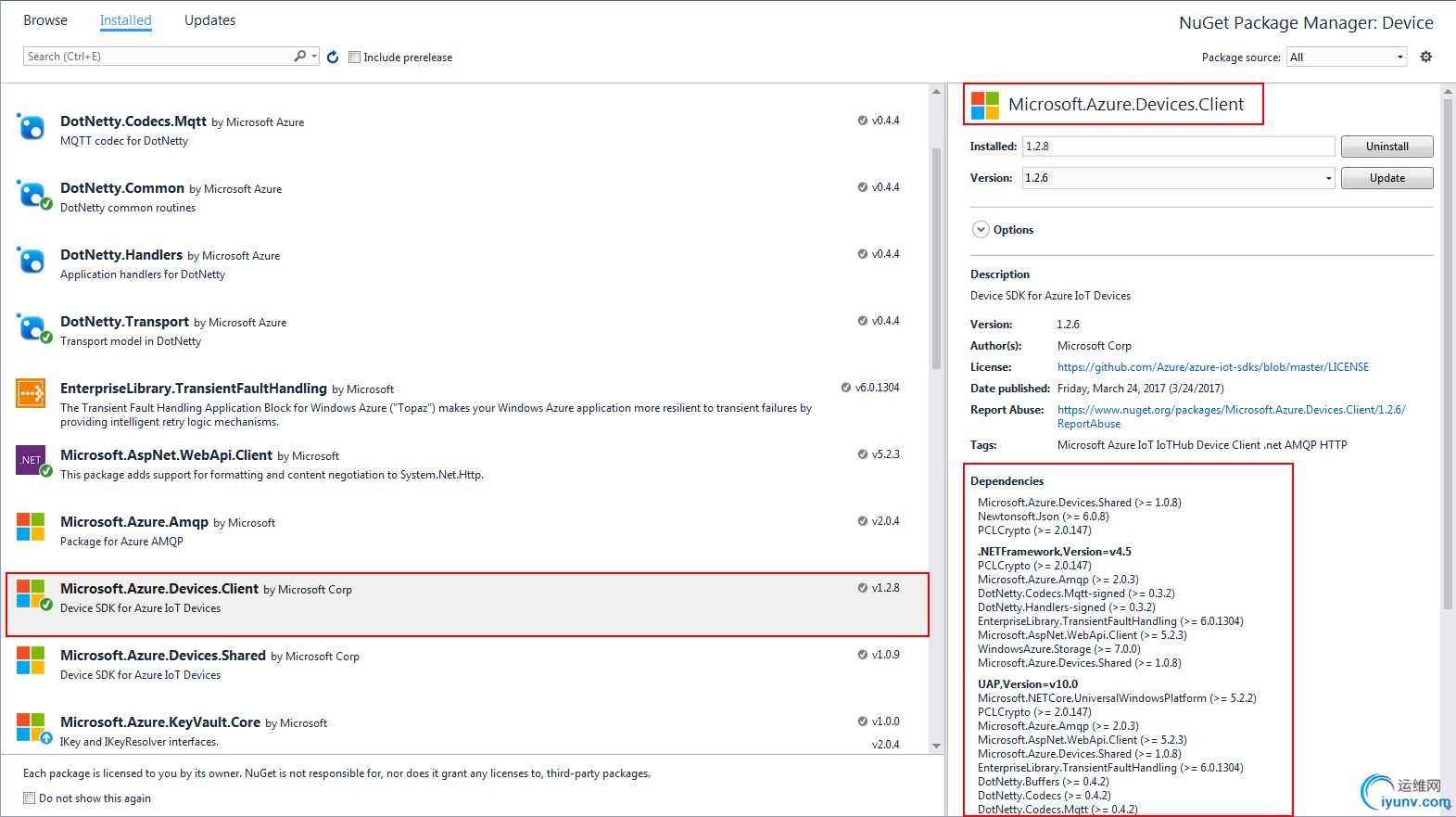Click the package list scrollbar down arrow
The image size is (1456, 817).
[x=936, y=746]
